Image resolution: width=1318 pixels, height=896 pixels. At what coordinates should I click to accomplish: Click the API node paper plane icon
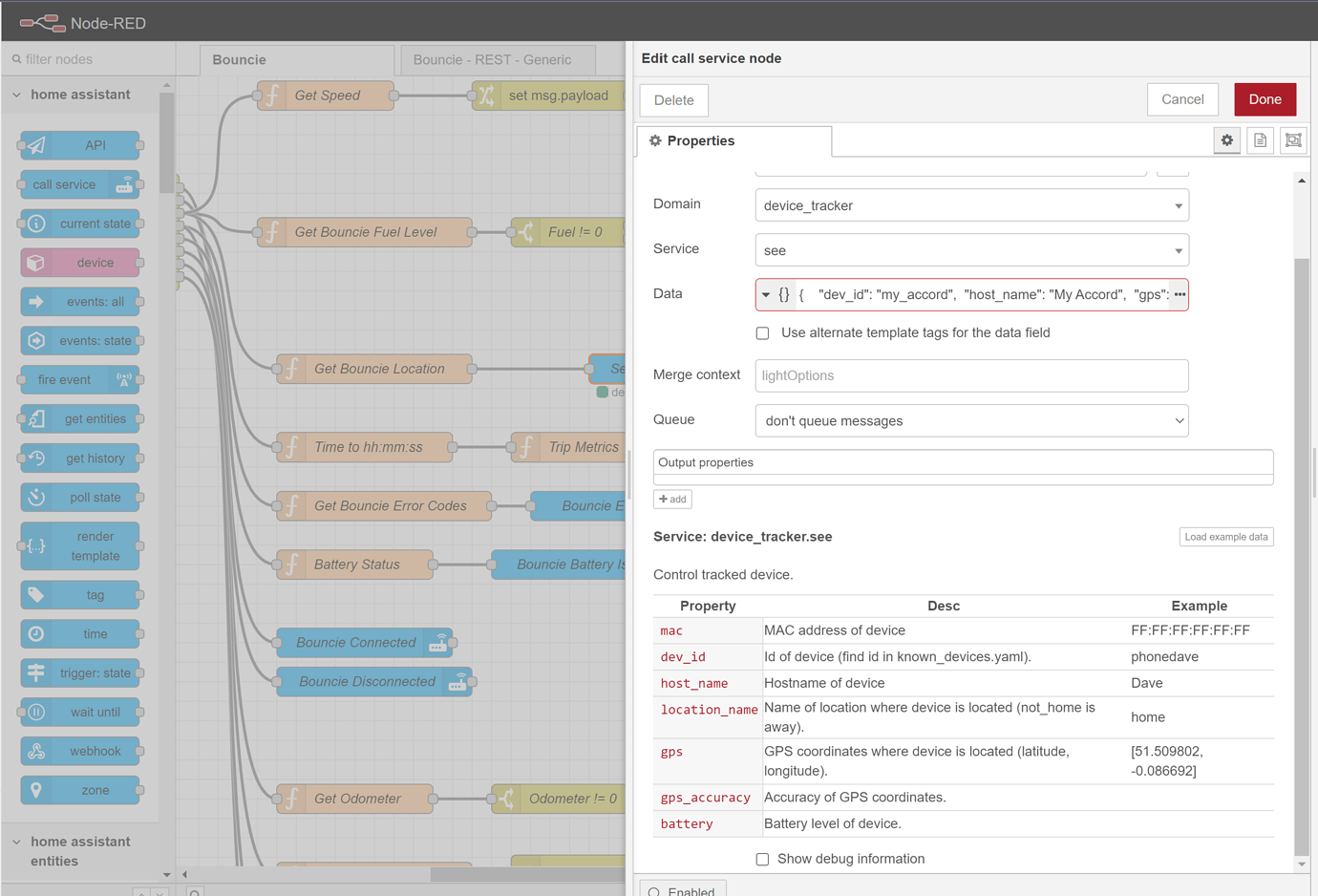(36, 145)
